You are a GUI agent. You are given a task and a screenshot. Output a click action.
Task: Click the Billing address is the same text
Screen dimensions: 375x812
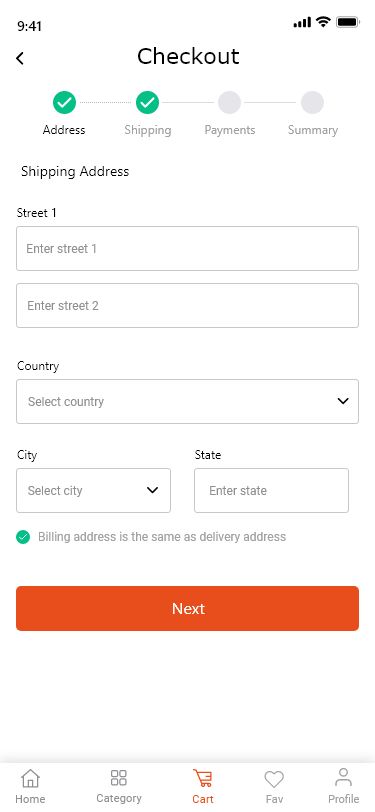(x=162, y=536)
